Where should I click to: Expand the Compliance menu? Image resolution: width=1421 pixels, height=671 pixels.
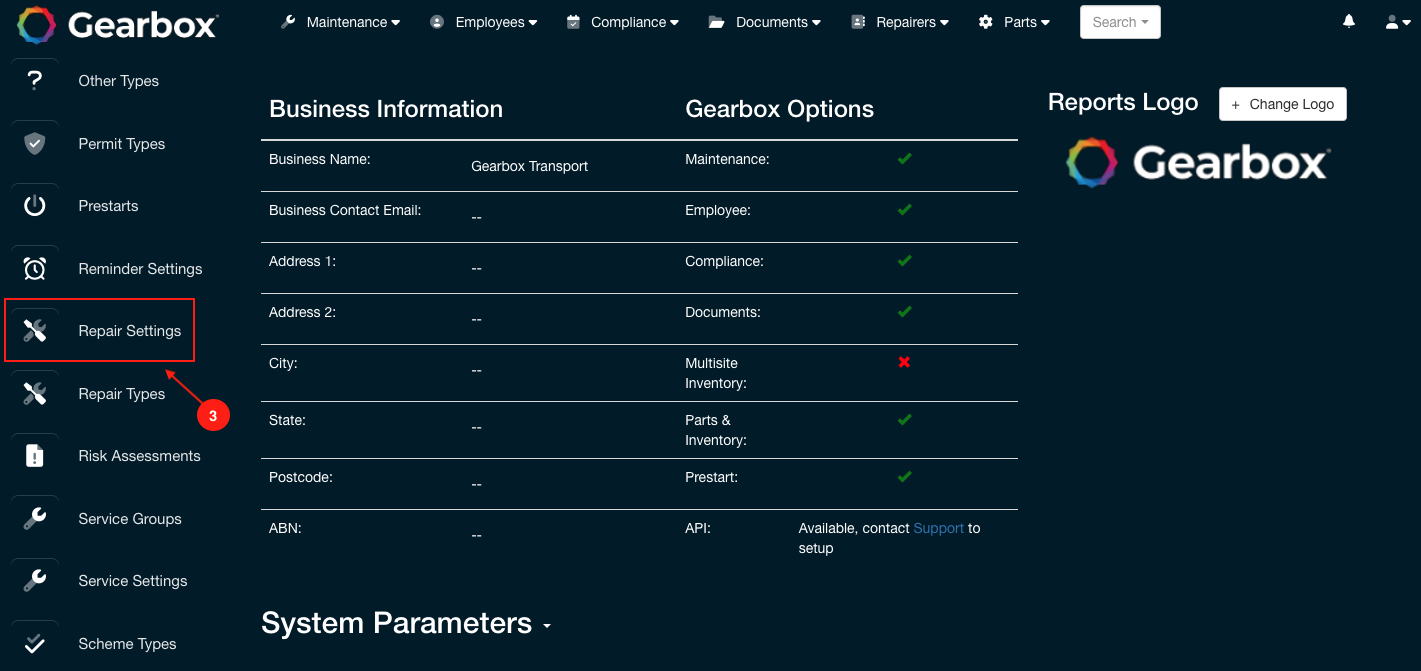click(622, 22)
